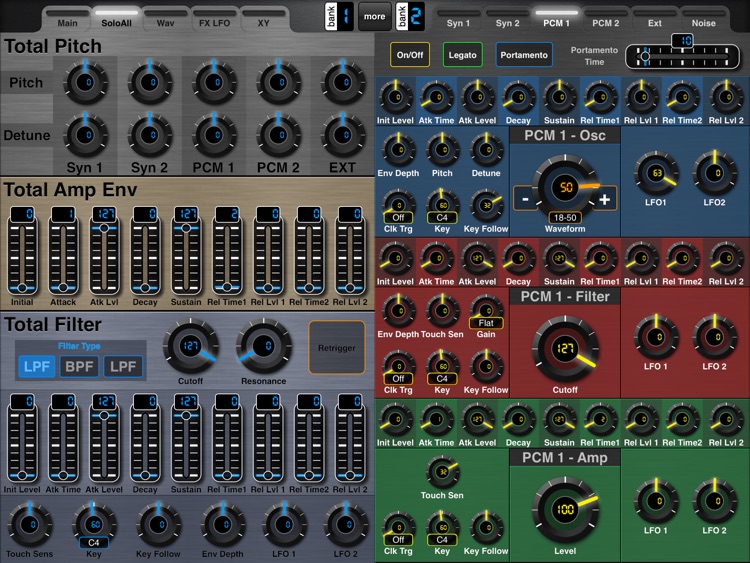
Task: Select the Syn 2 tab
Action: click(507, 19)
